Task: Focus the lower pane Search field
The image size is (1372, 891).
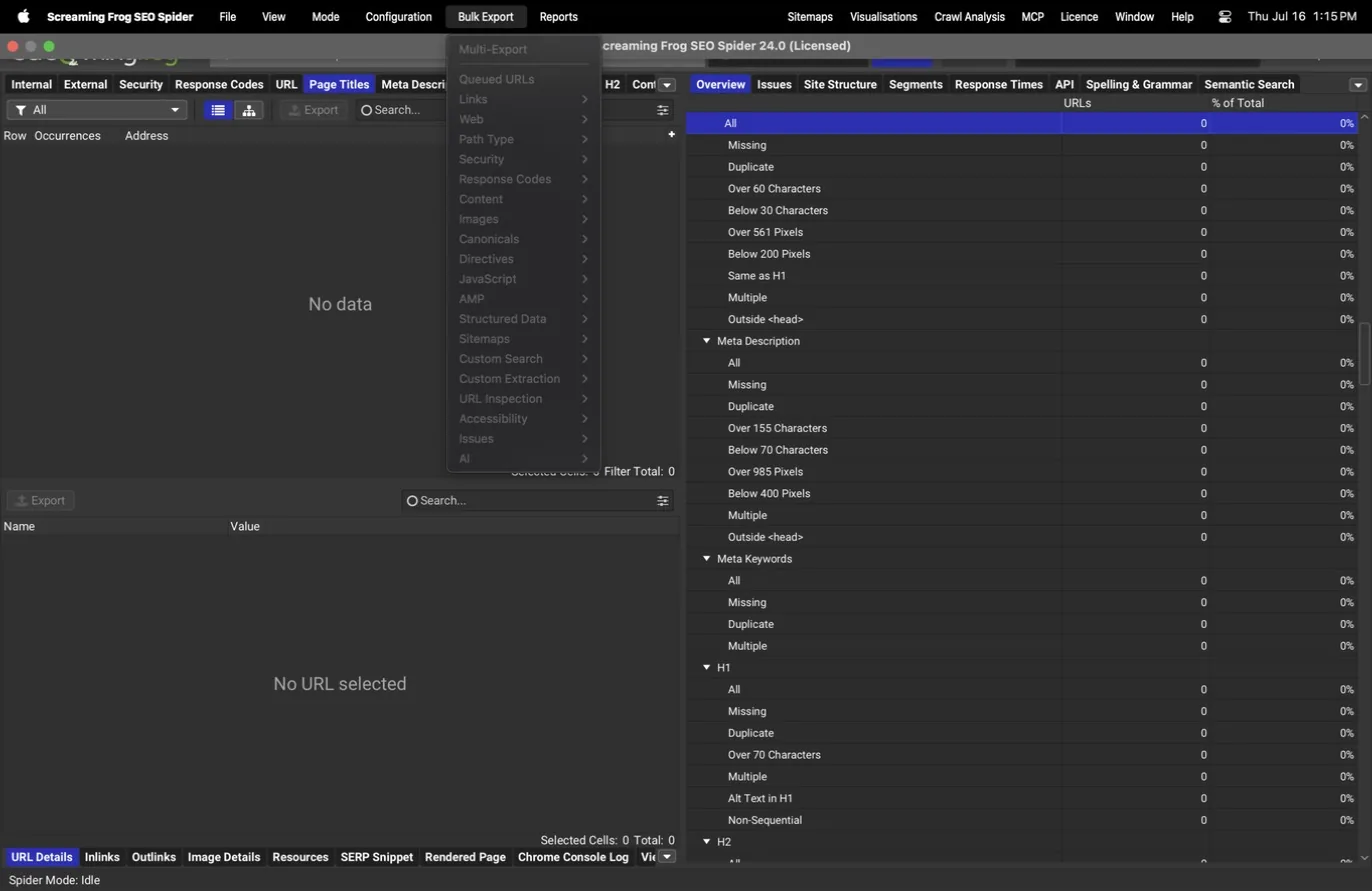Action: pyautogui.click(x=537, y=500)
